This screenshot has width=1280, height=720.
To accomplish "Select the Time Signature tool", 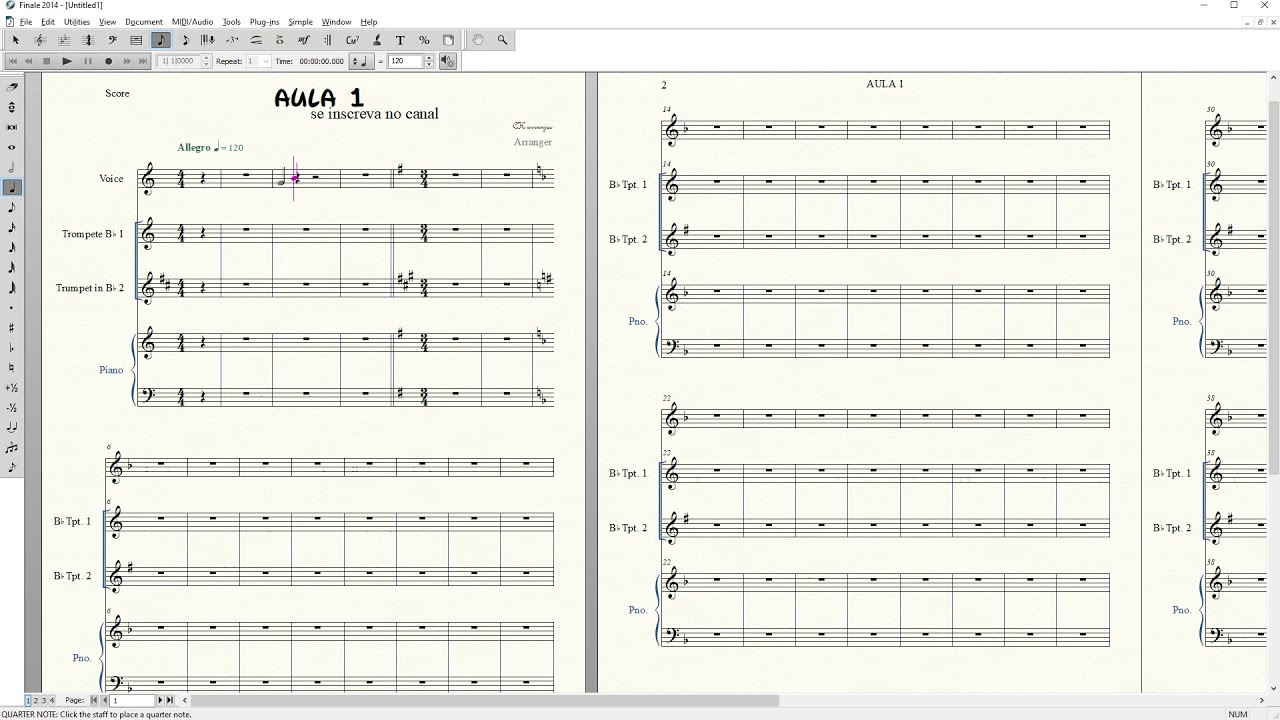I will tap(88, 40).
